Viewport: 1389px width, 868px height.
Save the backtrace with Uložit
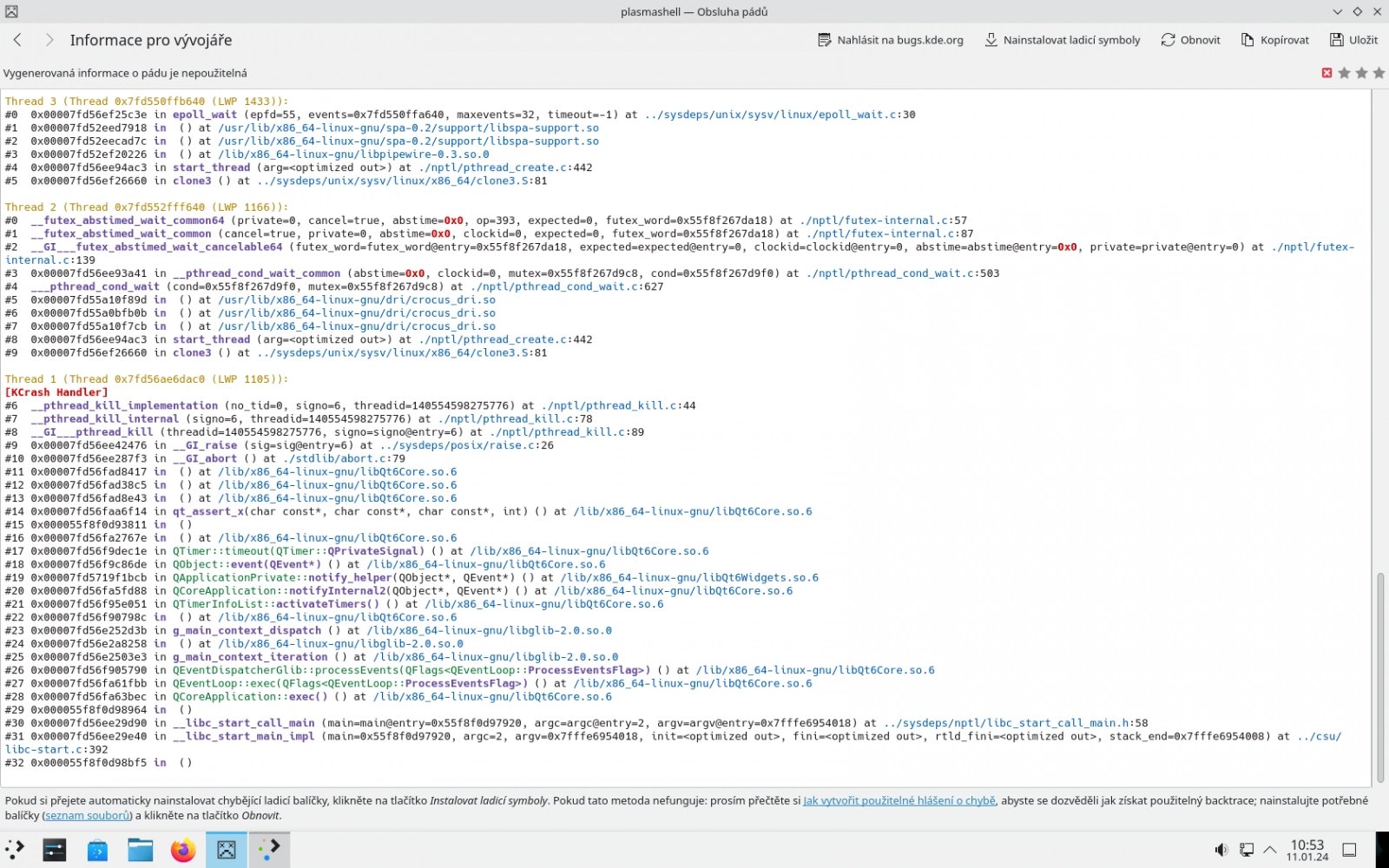pos(1353,40)
